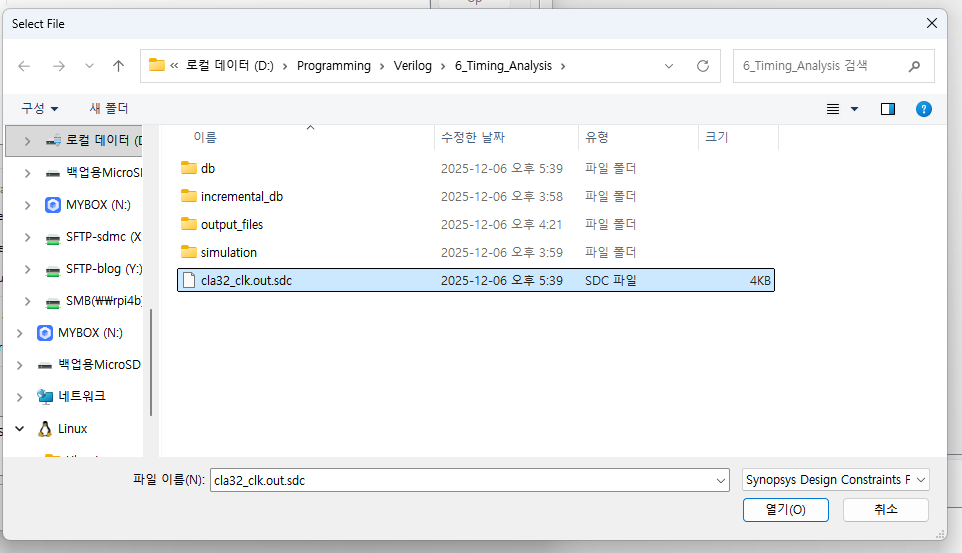The width and height of the screenshot is (962, 553).
Task: Select Verilog in the address path
Action: point(412,66)
